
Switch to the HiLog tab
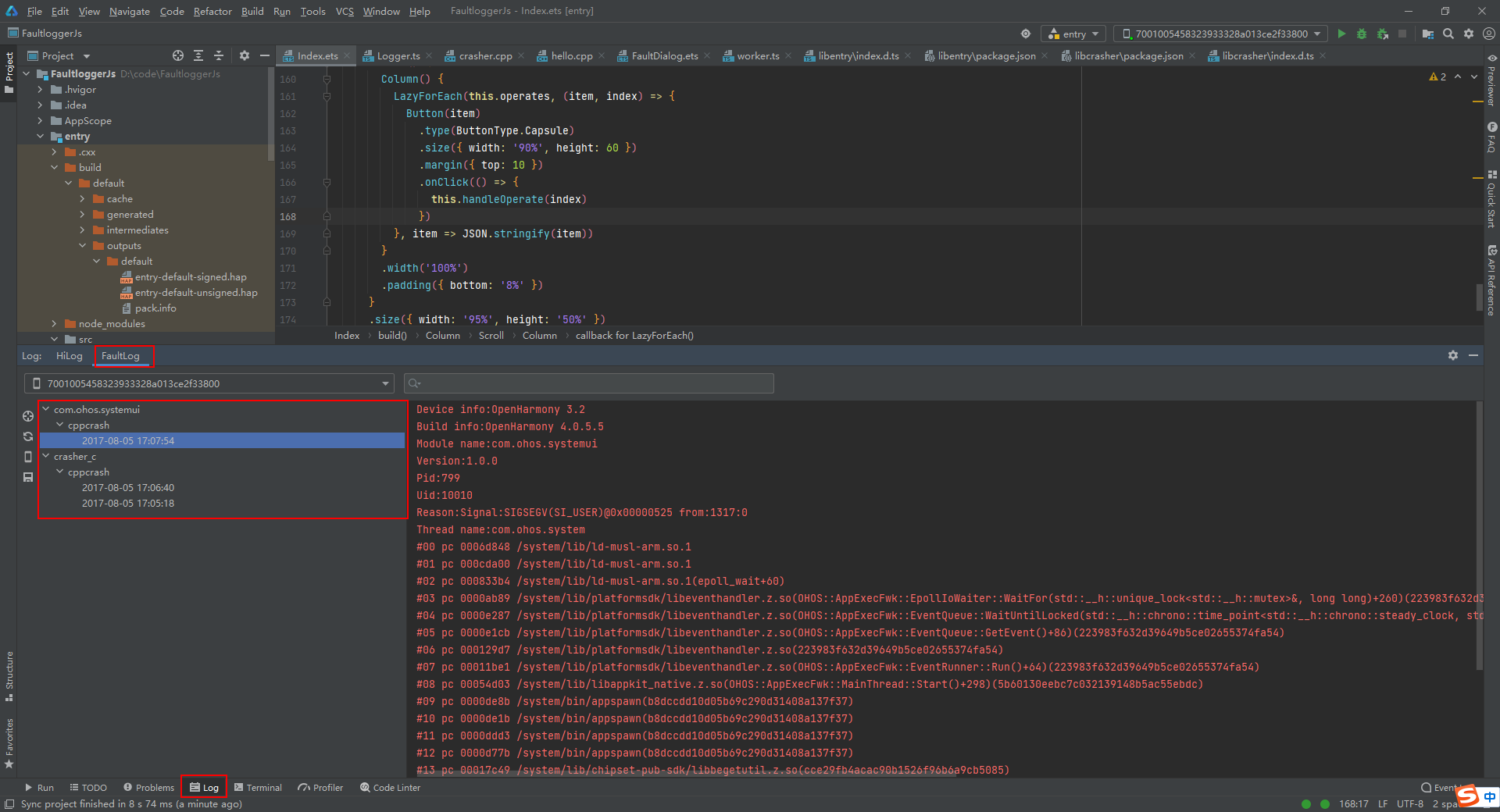(x=69, y=356)
